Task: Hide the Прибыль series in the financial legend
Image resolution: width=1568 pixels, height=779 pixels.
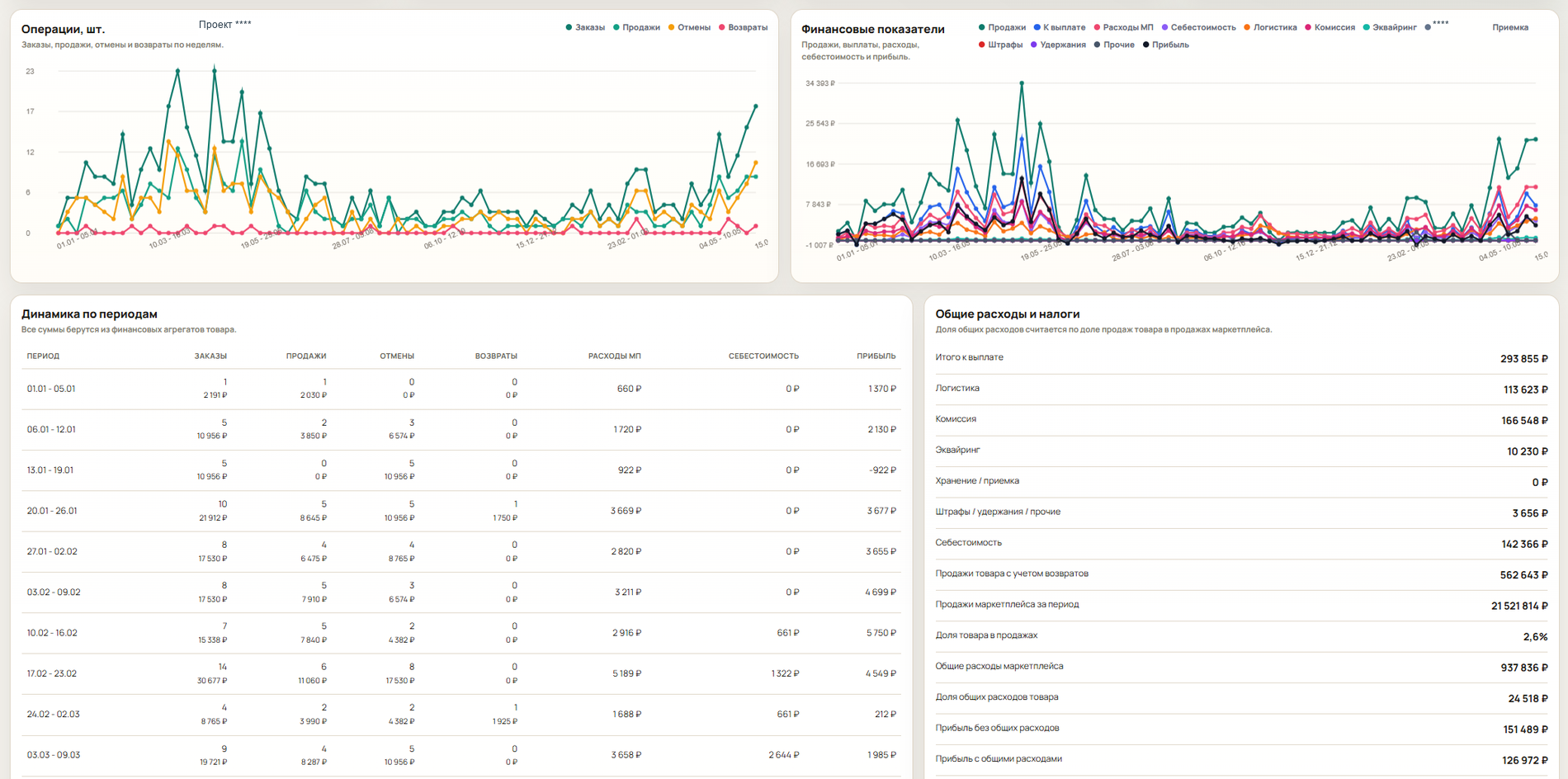Action: (1165, 45)
